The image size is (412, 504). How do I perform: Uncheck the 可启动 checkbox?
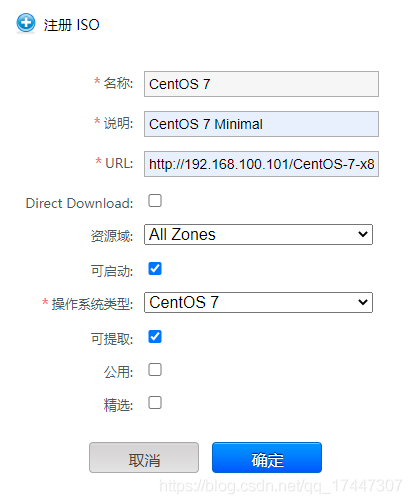point(155,269)
